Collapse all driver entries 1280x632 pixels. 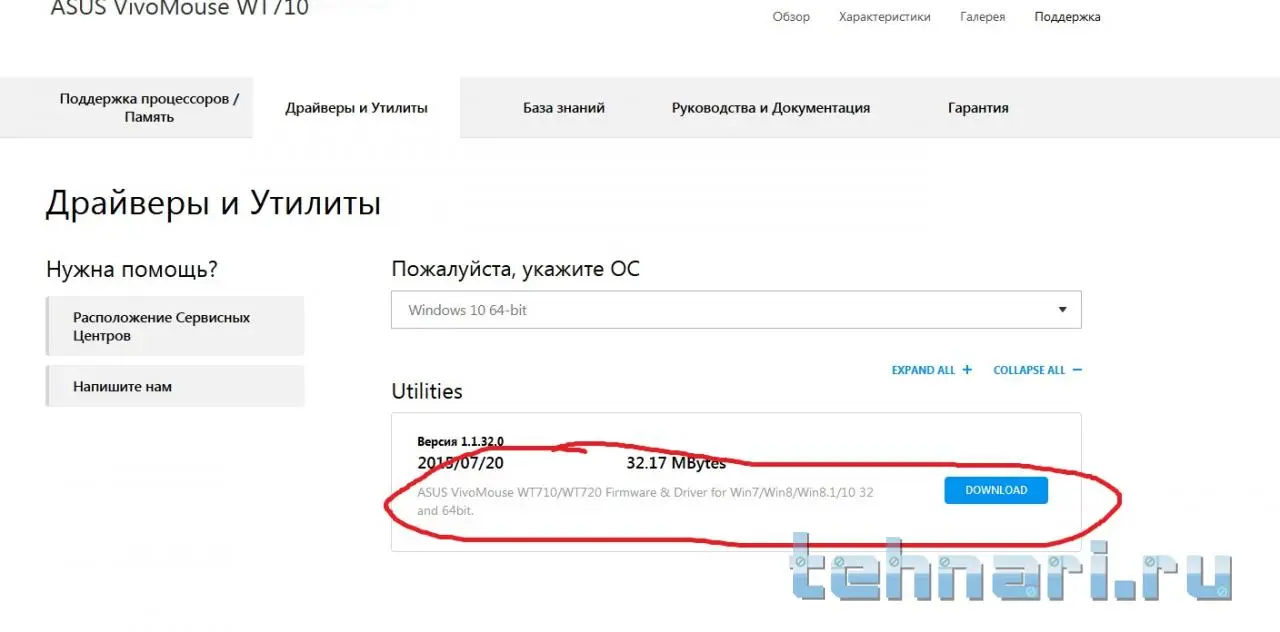coord(1037,370)
